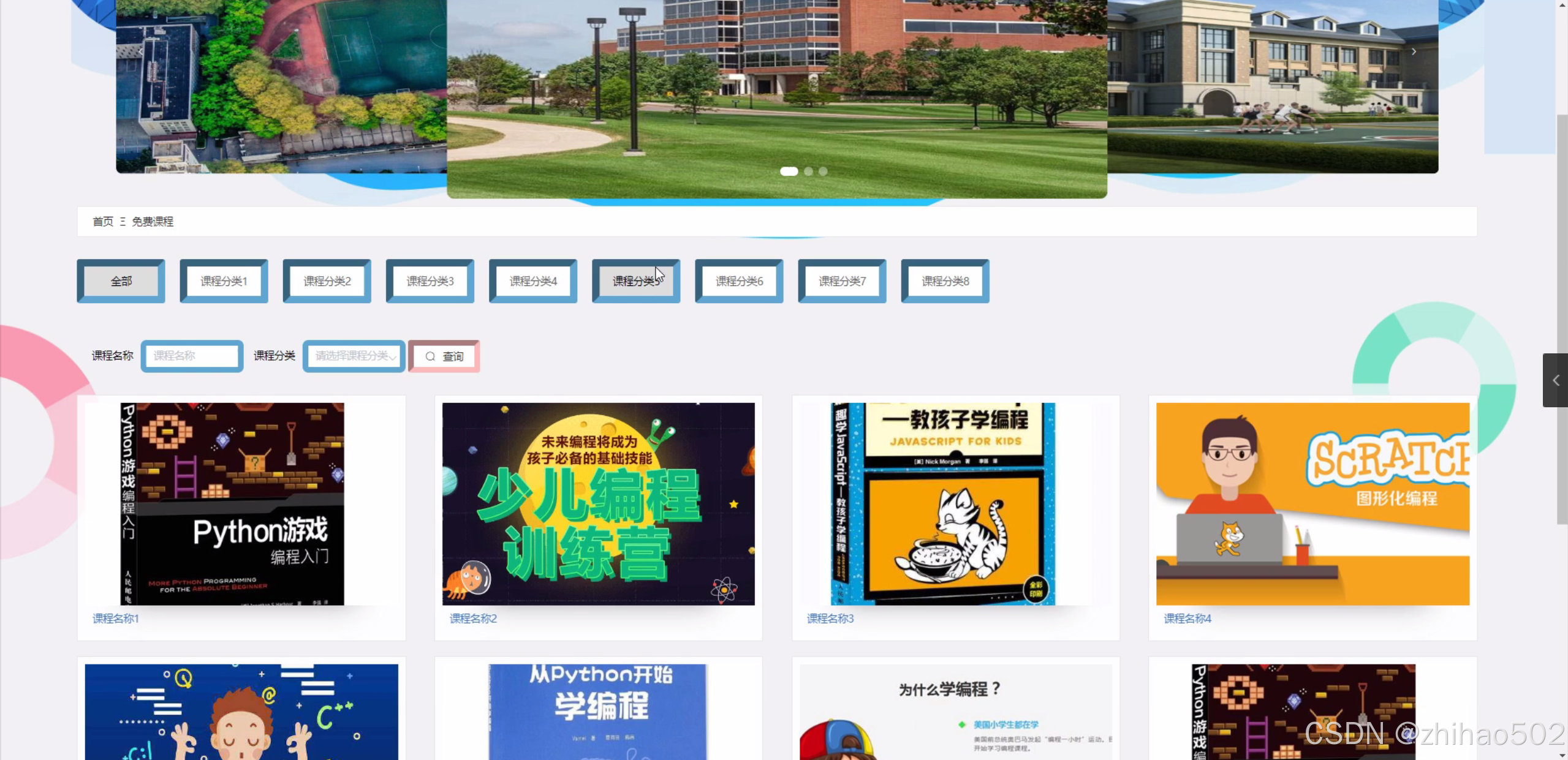Open the 少儿编程训练营 course thumbnail
Image resolution: width=1568 pixels, height=760 pixels.
(x=598, y=503)
